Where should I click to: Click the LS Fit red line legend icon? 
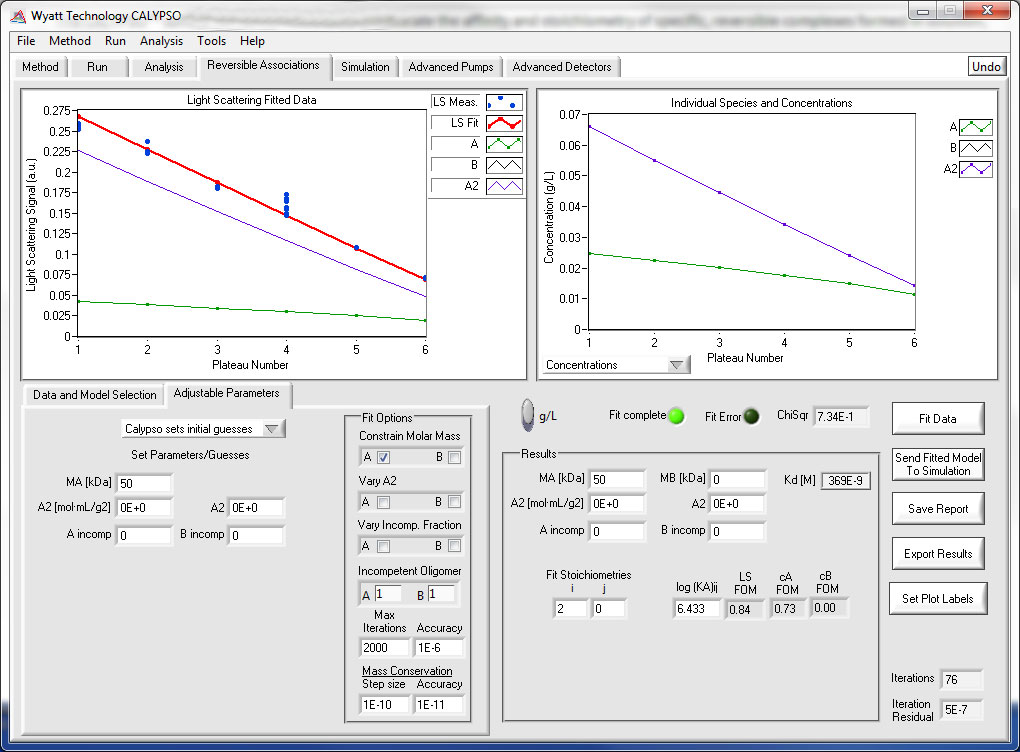pyautogui.click(x=503, y=122)
